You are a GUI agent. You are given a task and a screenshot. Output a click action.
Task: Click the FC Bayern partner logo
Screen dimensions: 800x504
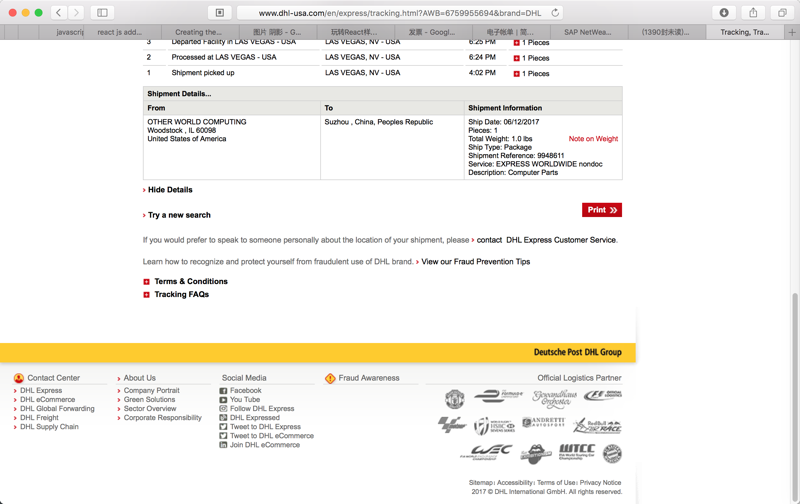(612, 453)
